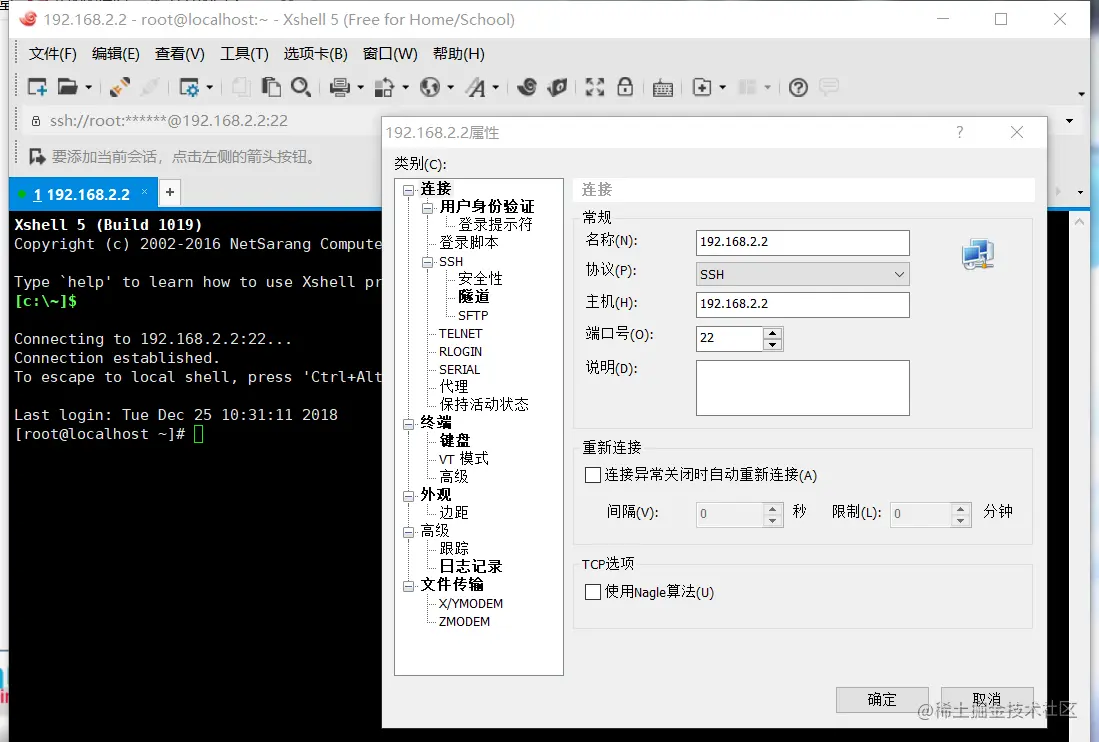Open the 工具(T) menu
The height and width of the screenshot is (742, 1099).
[244, 54]
